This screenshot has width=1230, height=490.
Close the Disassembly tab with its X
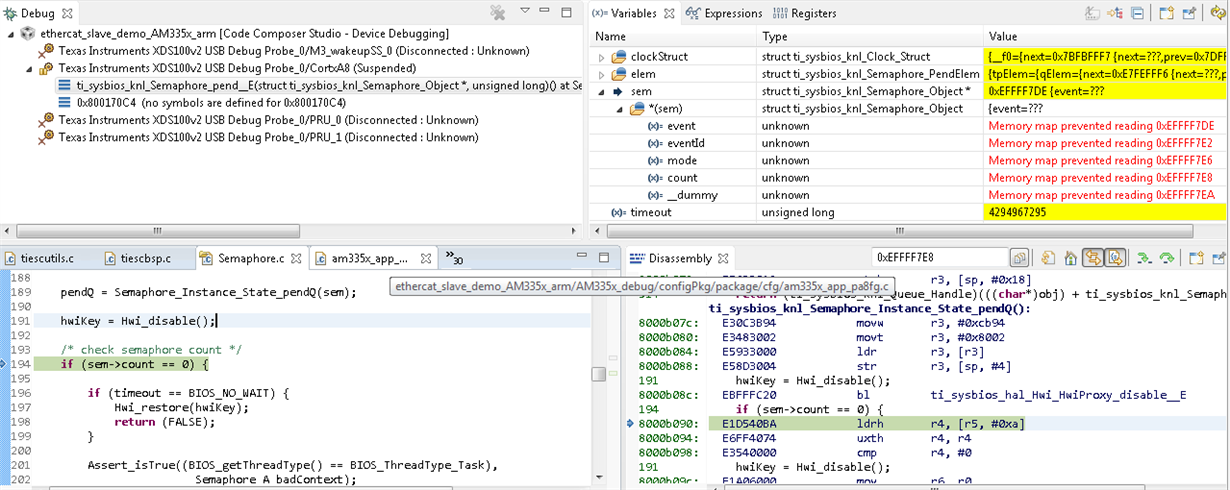(x=724, y=258)
